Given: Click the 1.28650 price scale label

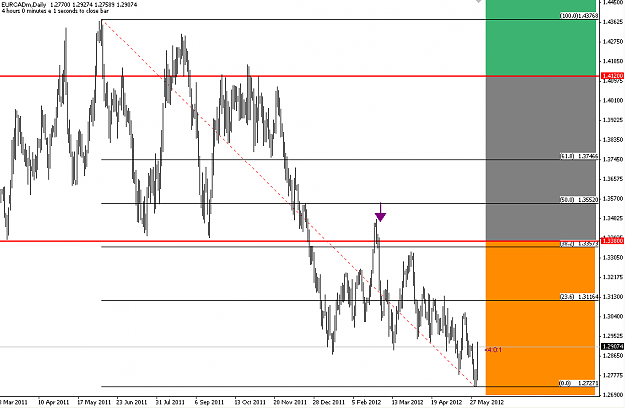Looking at the screenshot, I should [x=613, y=355].
